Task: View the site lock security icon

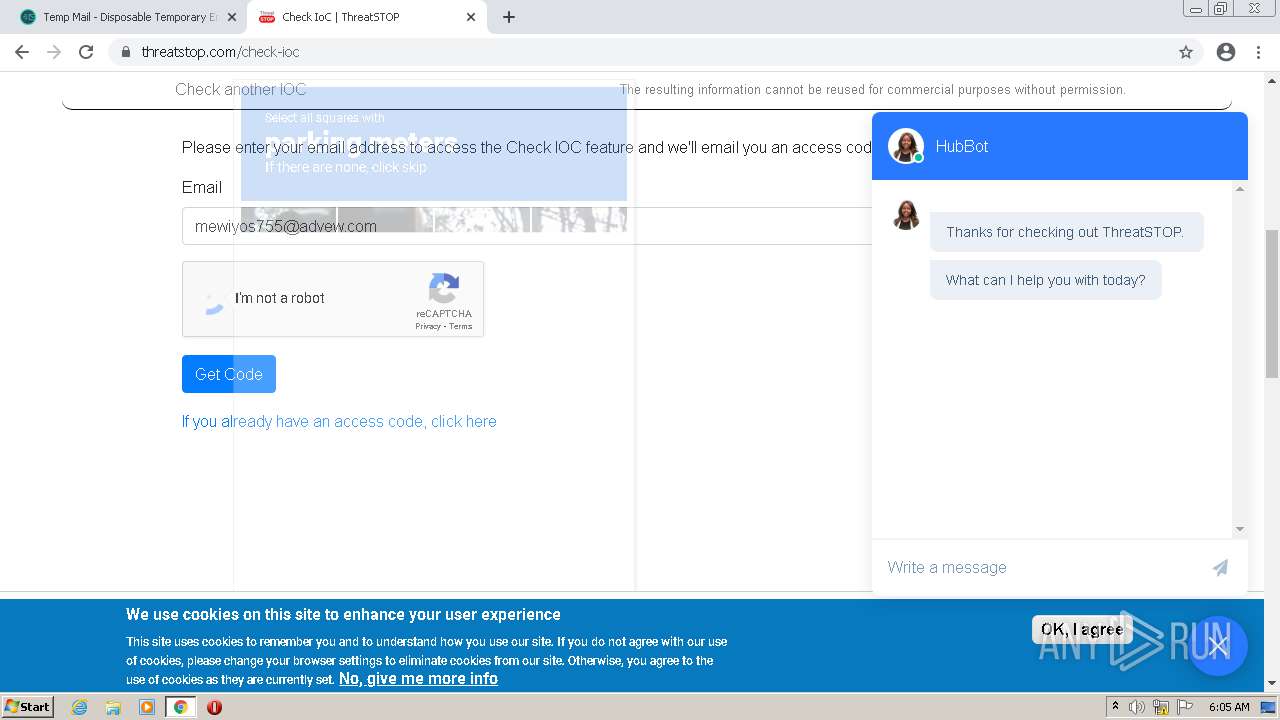Action: coord(125,52)
